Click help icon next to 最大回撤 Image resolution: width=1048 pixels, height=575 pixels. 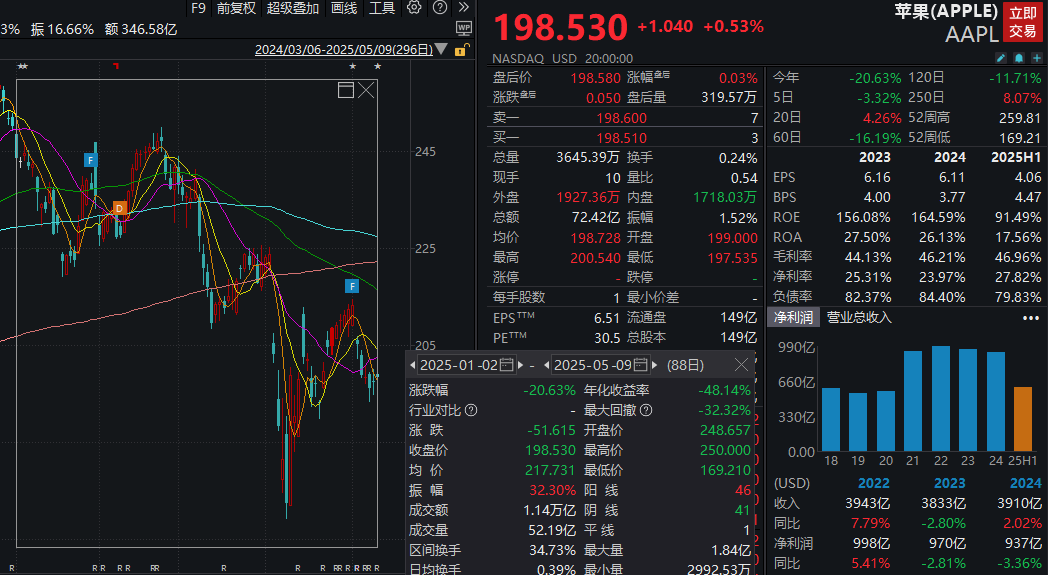tap(646, 410)
